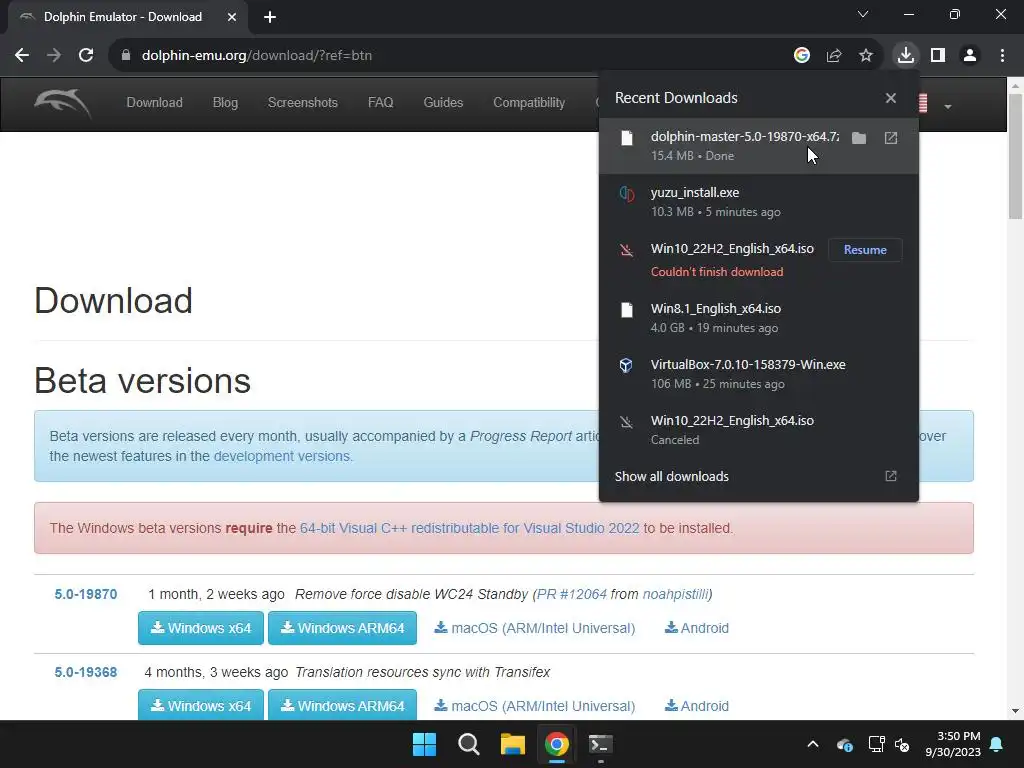Open version 5.0-19368 link

pos(86,672)
